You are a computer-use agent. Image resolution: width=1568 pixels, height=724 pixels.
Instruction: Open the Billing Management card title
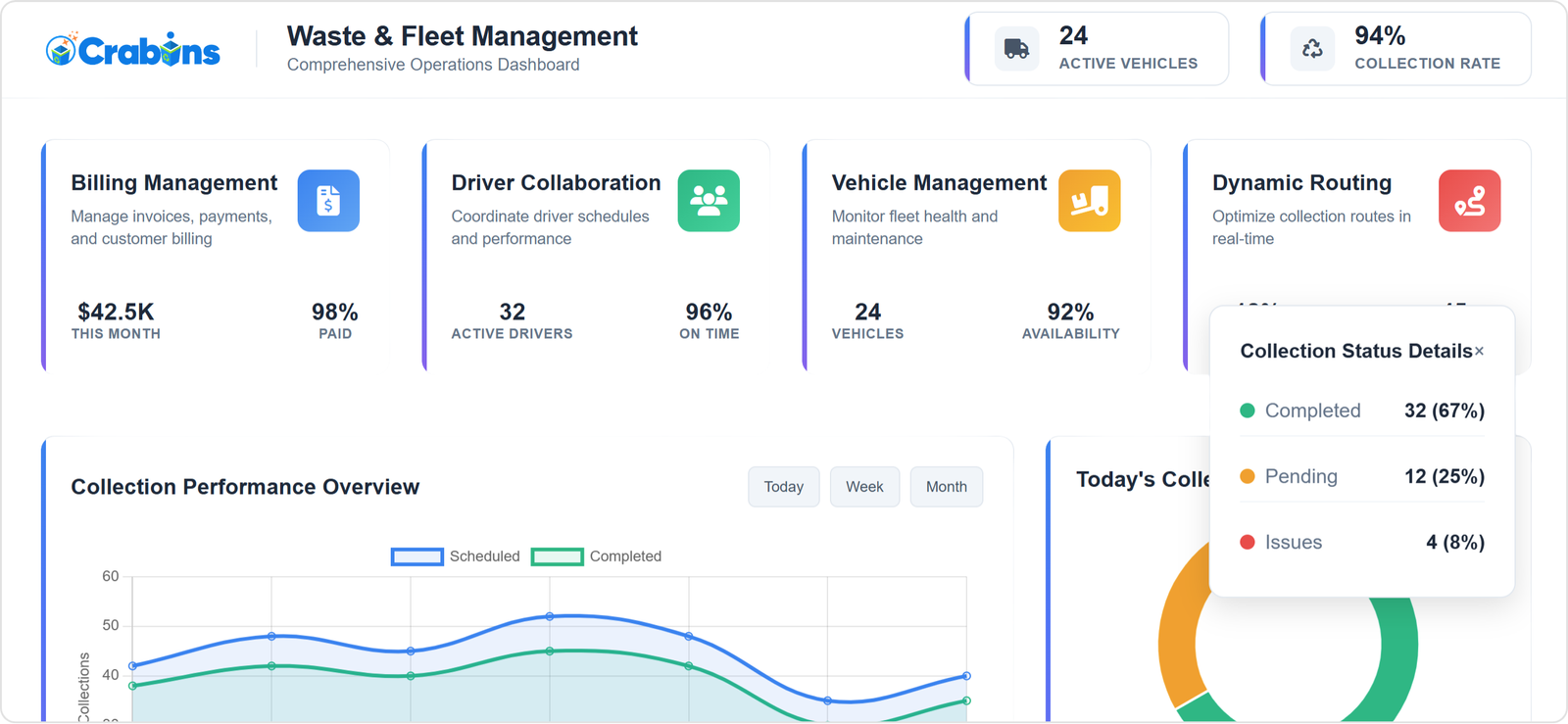pos(173,183)
